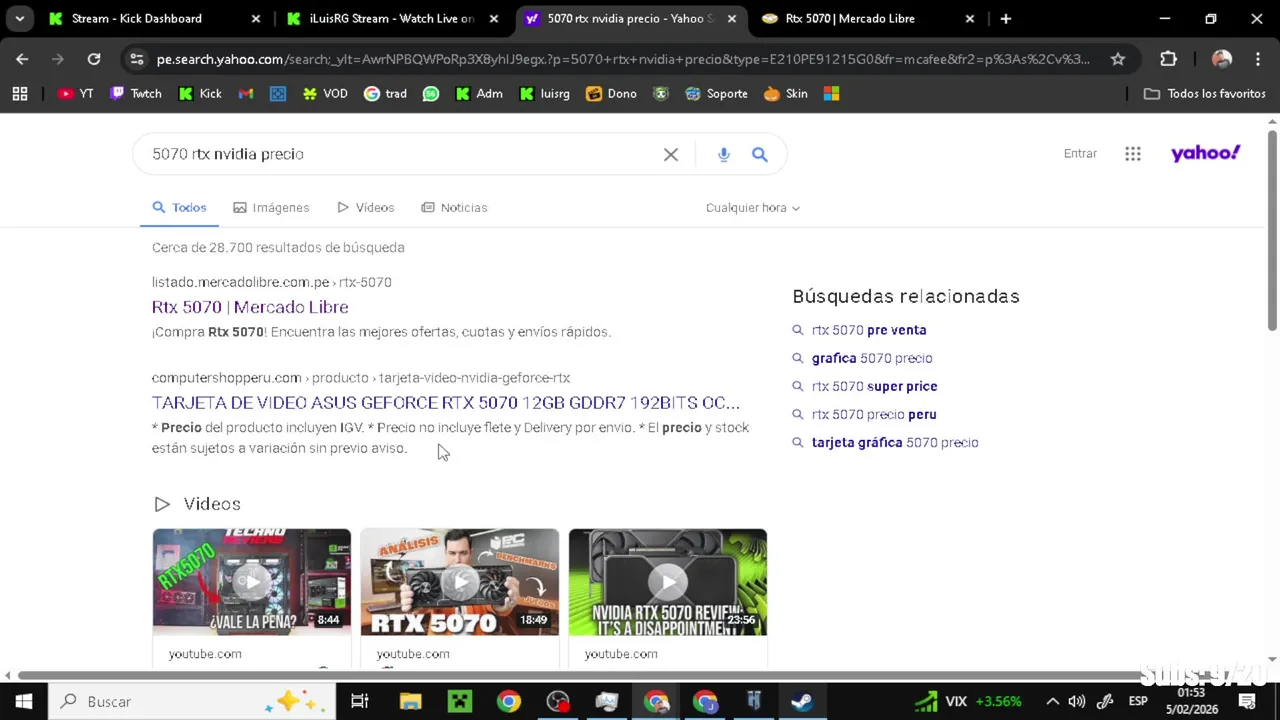The image size is (1280, 720).
Task: Search related rtx 5070 pre venta
Action: pyautogui.click(x=869, y=330)
